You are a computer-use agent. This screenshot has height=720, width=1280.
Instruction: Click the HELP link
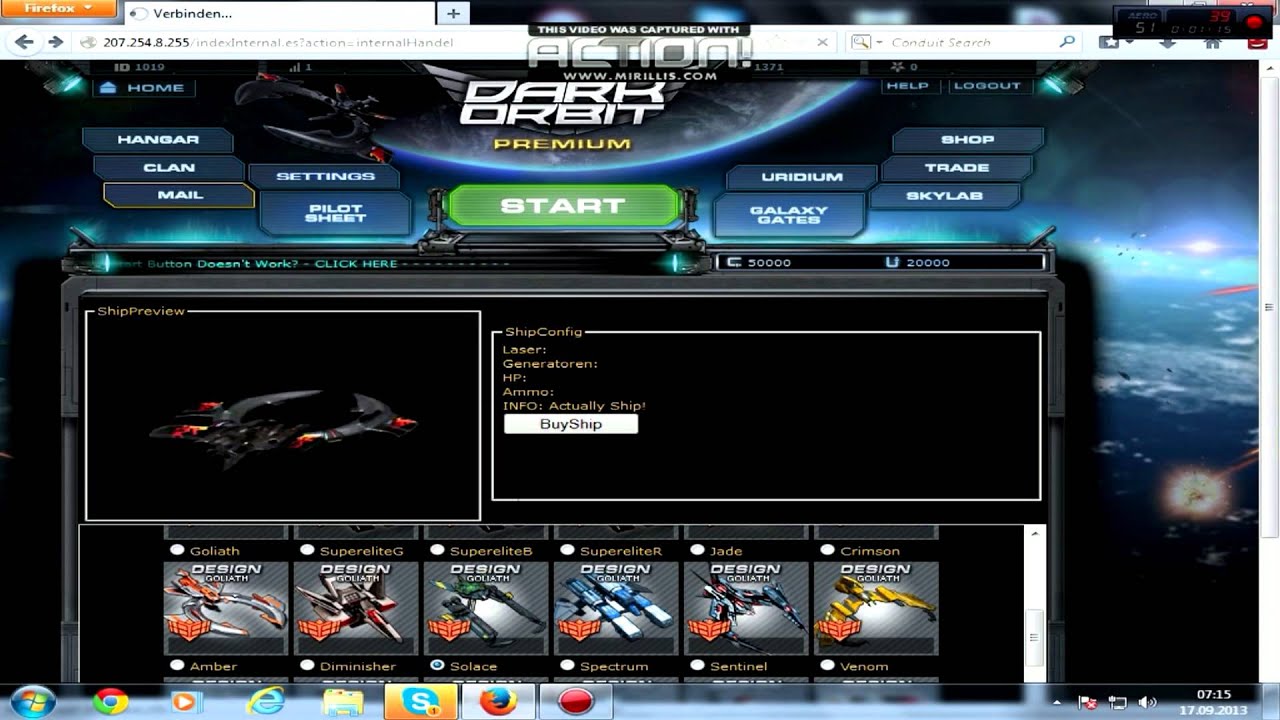907,86
